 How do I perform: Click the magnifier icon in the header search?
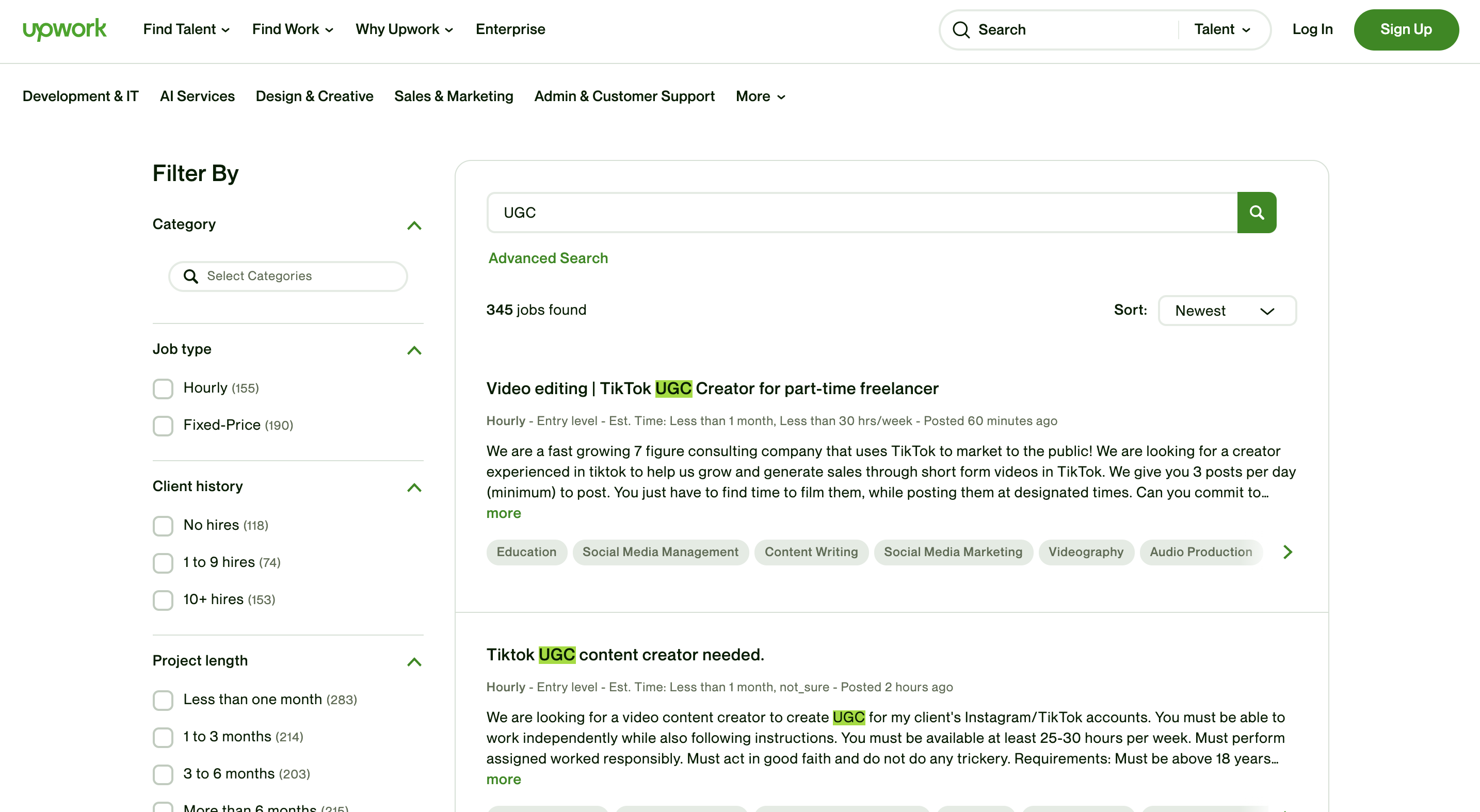coord(961,29)
